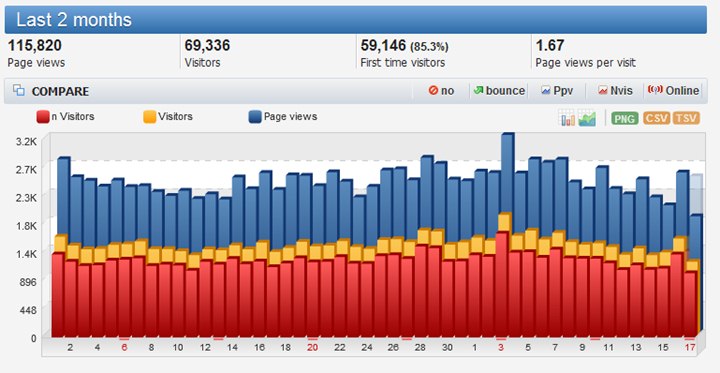Screen dimensions: 720x373
Task: Export chart as PNG
Action: coord(625,119)
